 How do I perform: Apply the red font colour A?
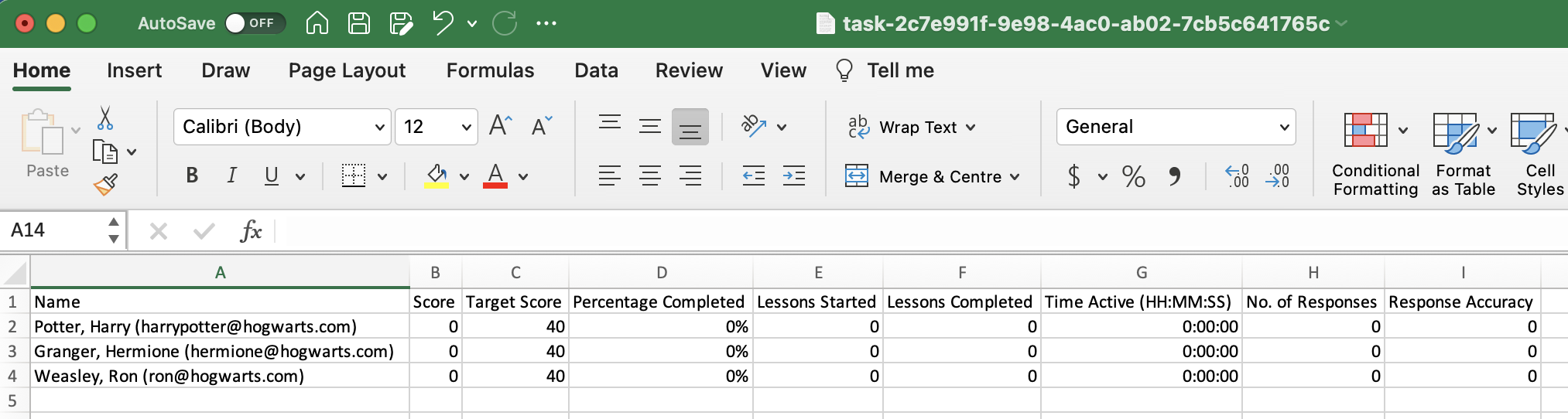tap(495, 176)
